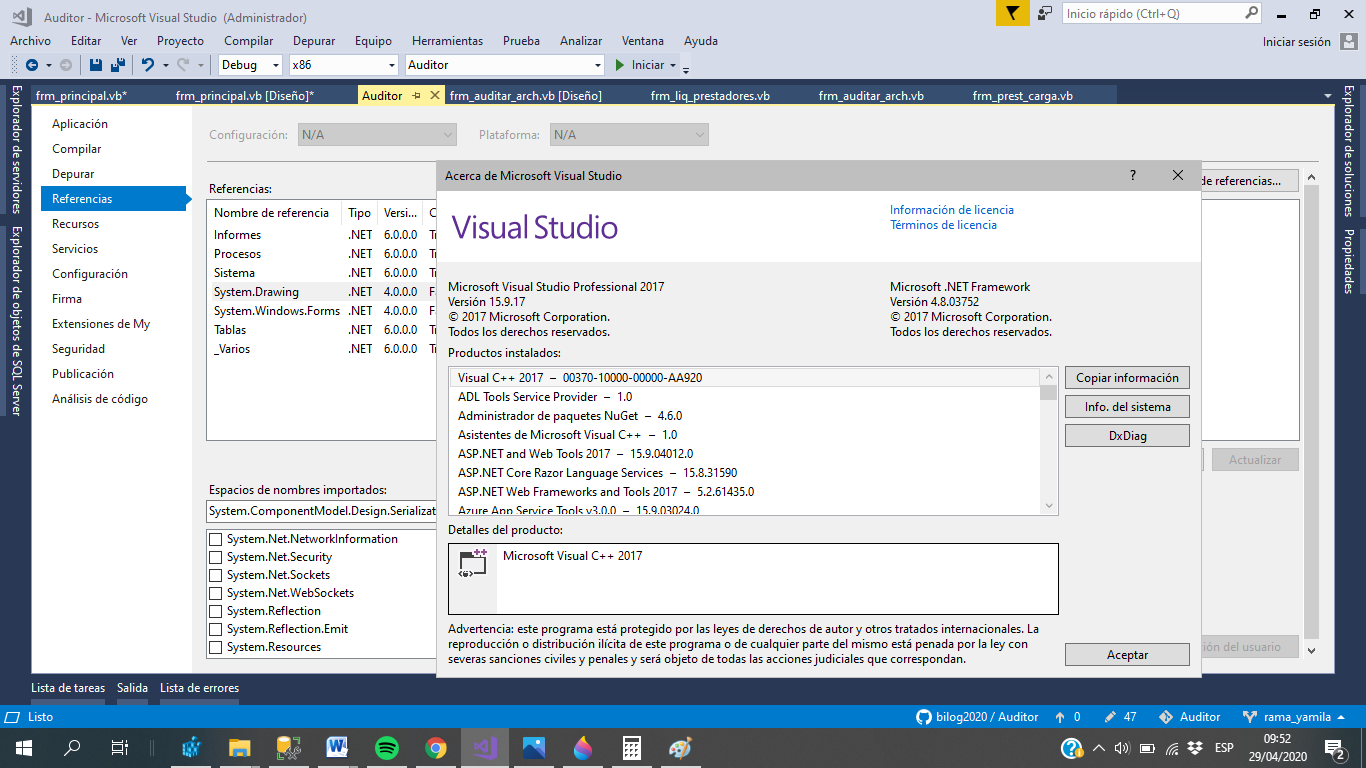1366x768 pixels.
Task: Open the document tabs overflow dropdown
Action: click(1328, 96)
